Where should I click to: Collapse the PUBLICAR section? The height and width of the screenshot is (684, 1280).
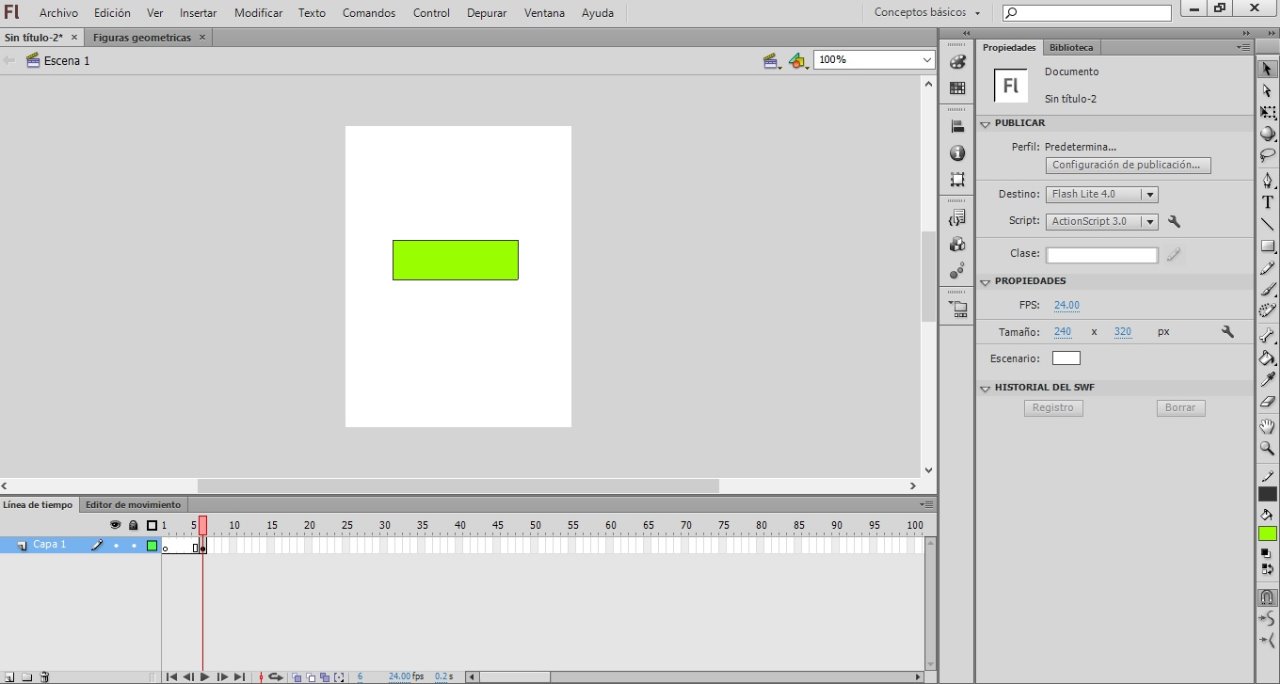point(985,124)
